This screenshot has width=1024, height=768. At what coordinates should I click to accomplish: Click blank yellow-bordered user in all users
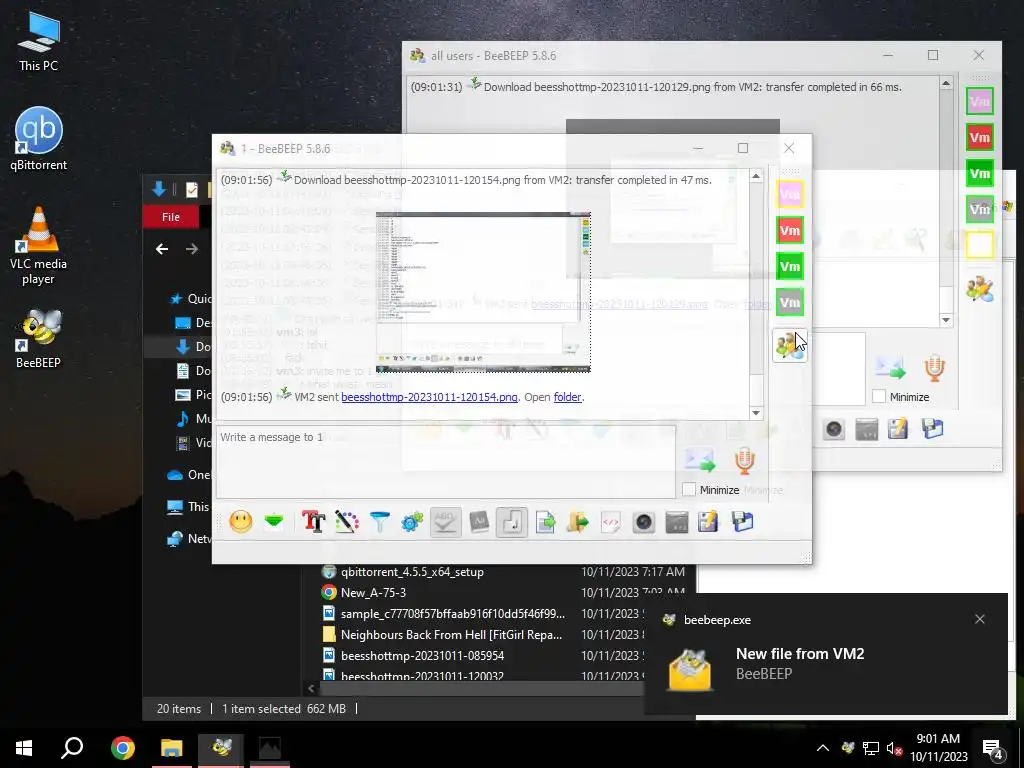(980, 245)
